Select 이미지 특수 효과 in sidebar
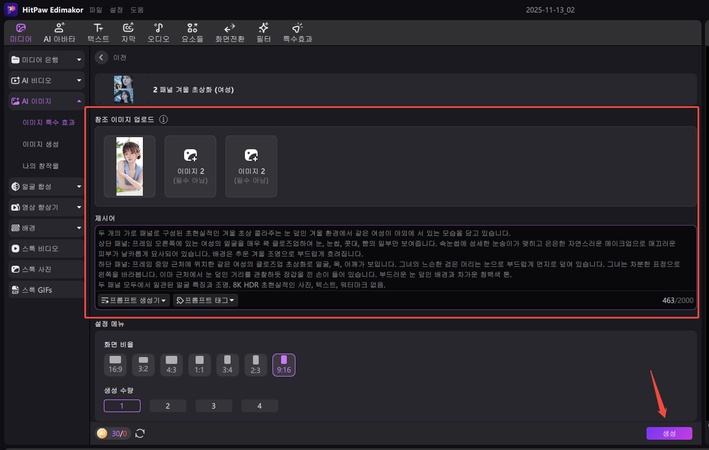 coord(48,123)
